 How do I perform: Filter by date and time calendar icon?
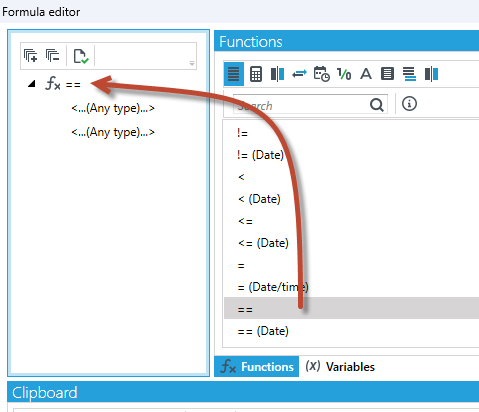(x=322, y=74)
